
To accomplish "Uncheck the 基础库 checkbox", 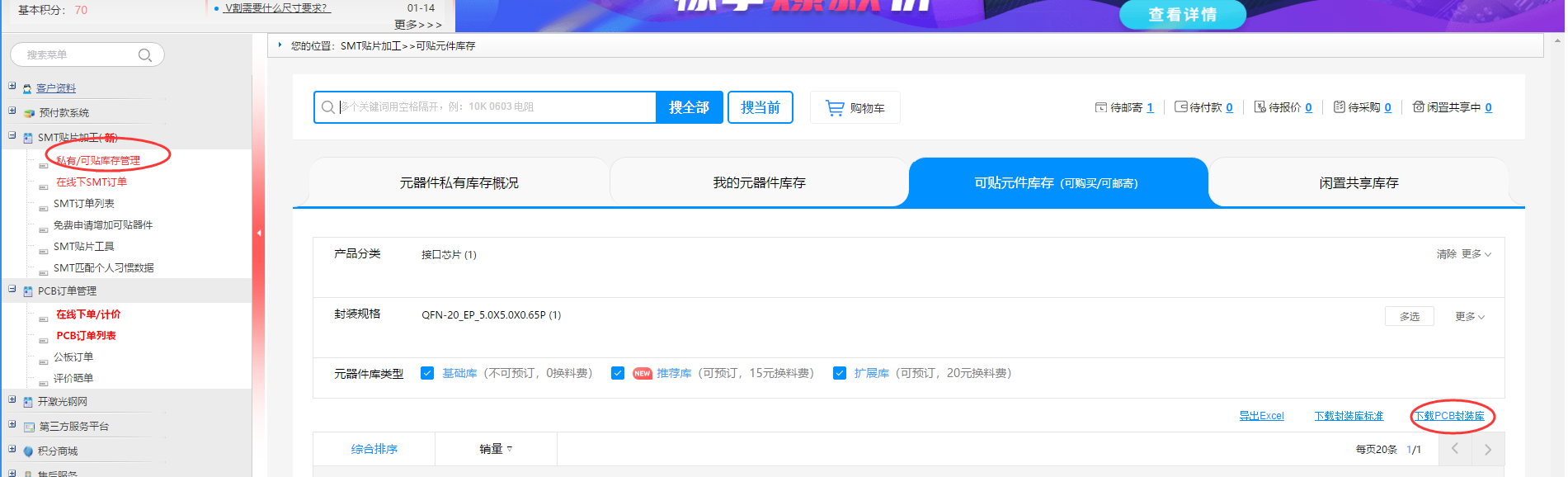I will click(x=427, y=373).
